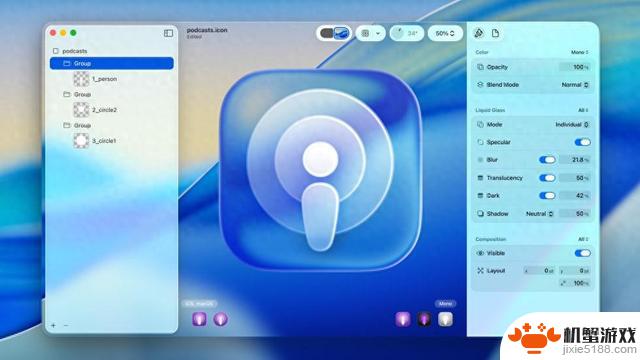Click the Blur 21.8% value field
The width and height of the screenshot is (640, 360).
click(575, 160)
